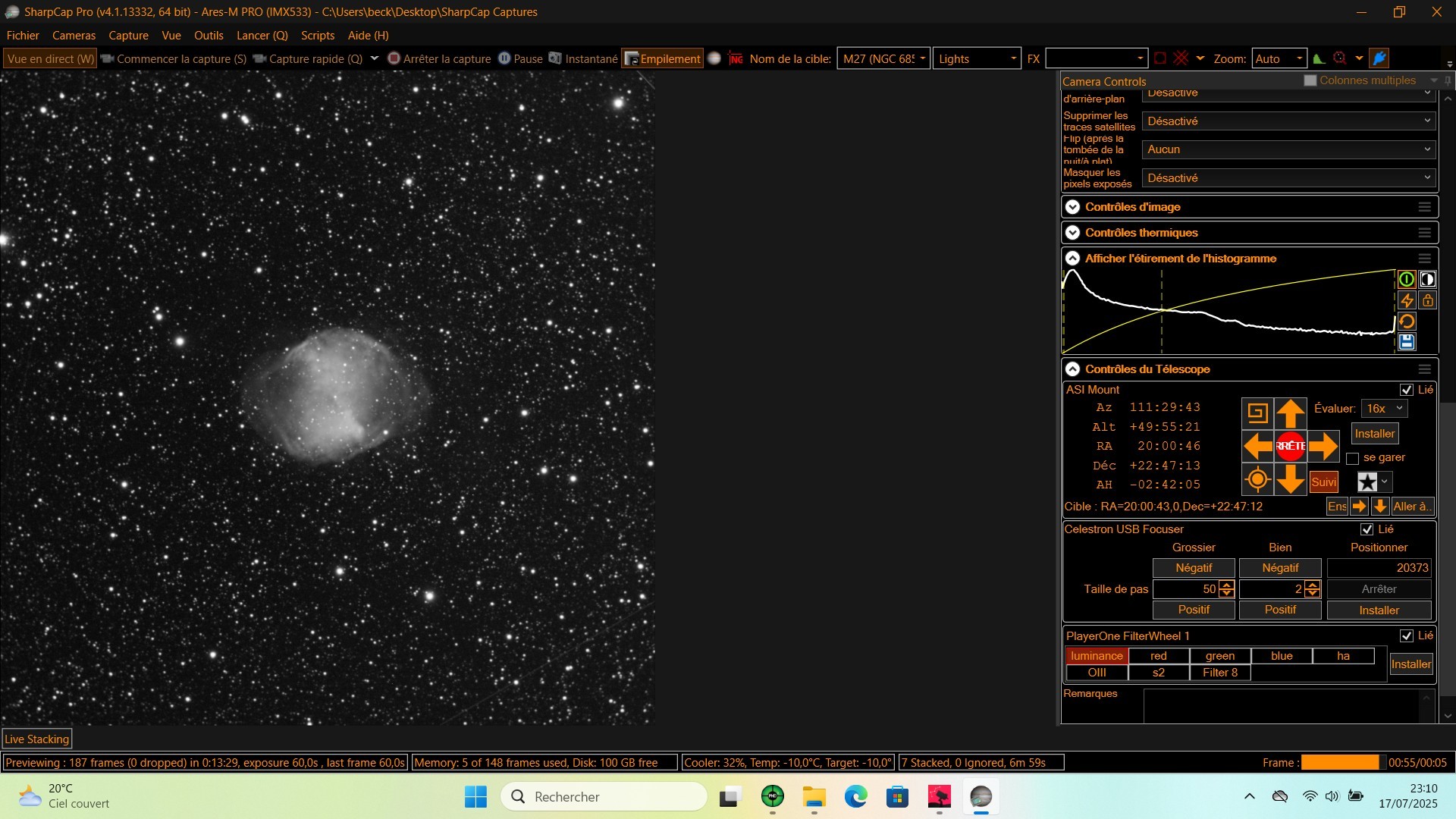Check the 'se garer' park checkbox
Image resolution: width=1456 pixels, height=819 pixels.
pos(1352,459)
